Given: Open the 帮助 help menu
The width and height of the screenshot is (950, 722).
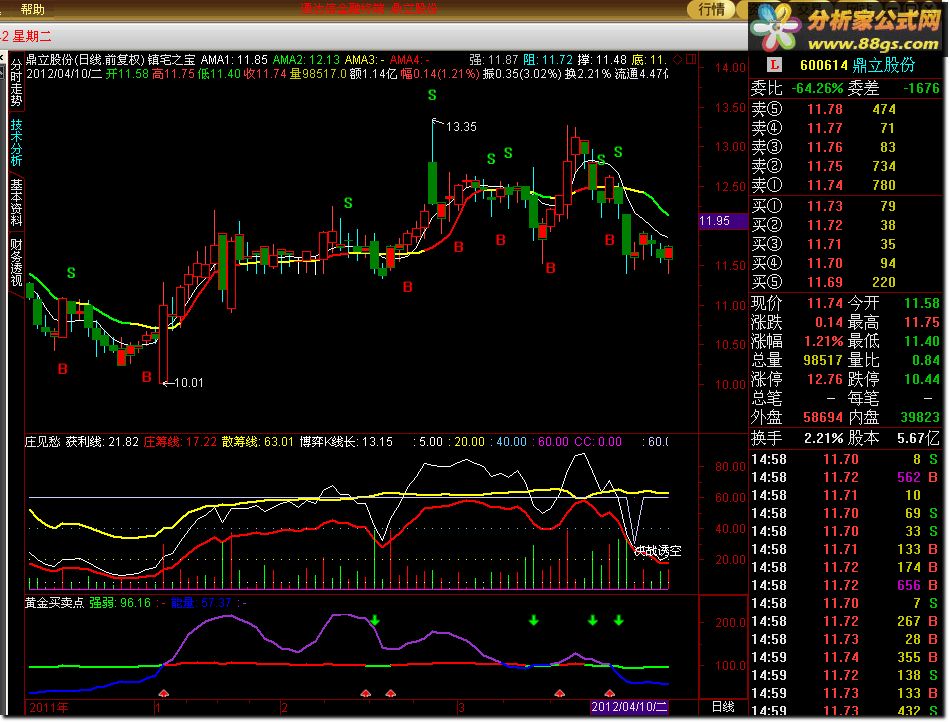Looking at the screenshot, I should [33, 9].
